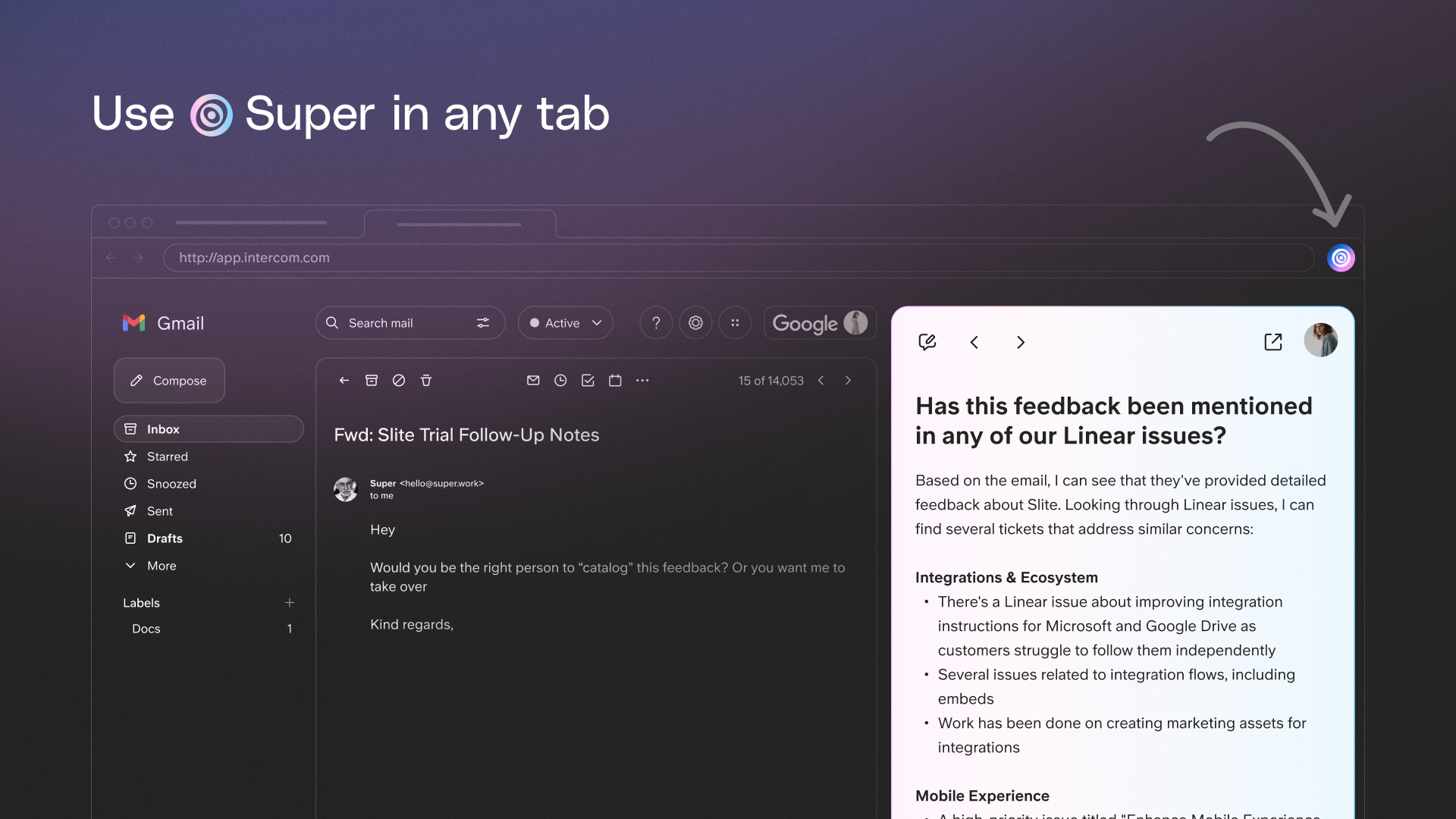This screenshot has width=1456, height=819.
Task: Click the Gmail logo
Action: (x=163, y=323)
